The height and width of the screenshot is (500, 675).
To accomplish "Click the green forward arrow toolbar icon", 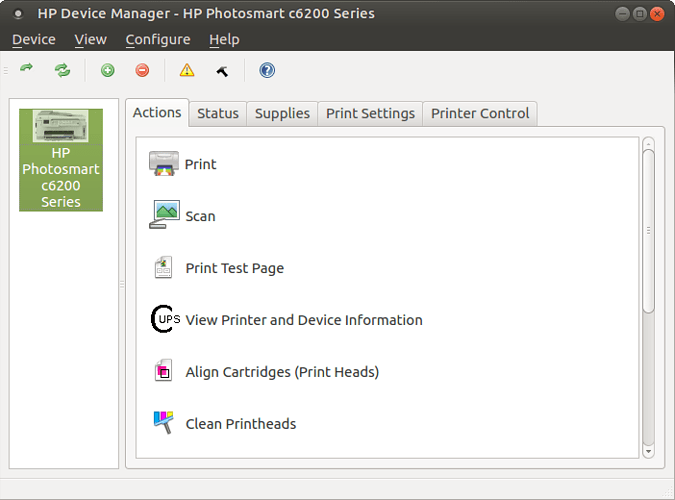I will 27,69.
